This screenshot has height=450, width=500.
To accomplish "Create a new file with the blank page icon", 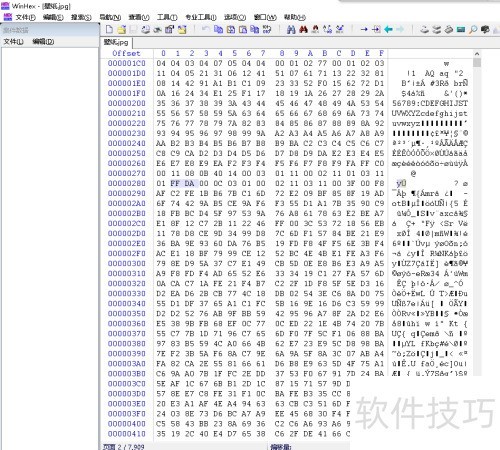I will click(109, 29).
